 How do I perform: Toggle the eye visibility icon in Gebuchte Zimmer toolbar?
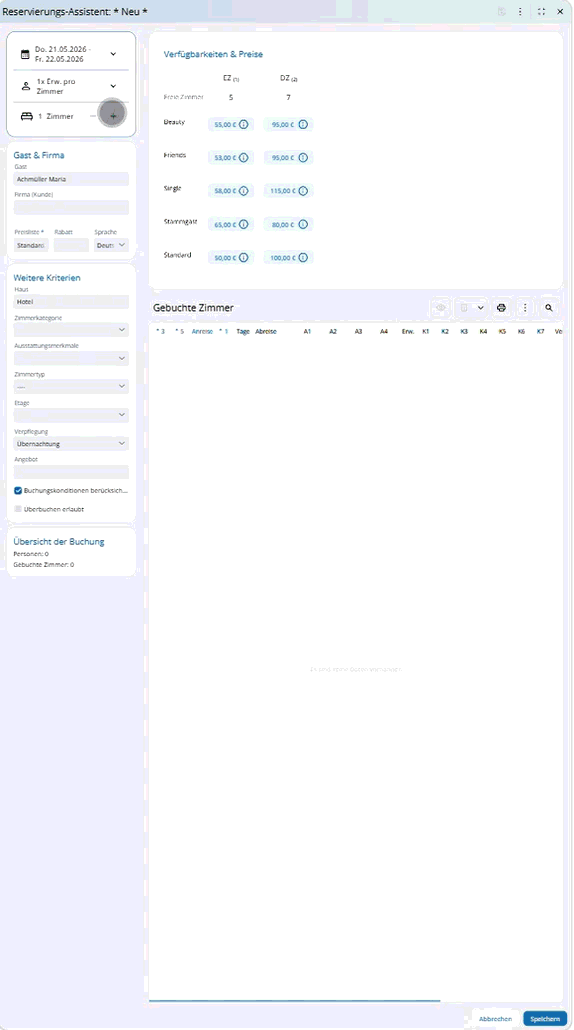pos(441,307)
